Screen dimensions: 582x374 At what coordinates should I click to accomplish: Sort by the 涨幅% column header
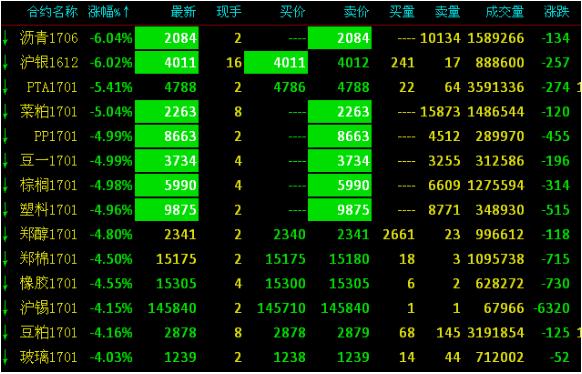click(x=105, y=12)
